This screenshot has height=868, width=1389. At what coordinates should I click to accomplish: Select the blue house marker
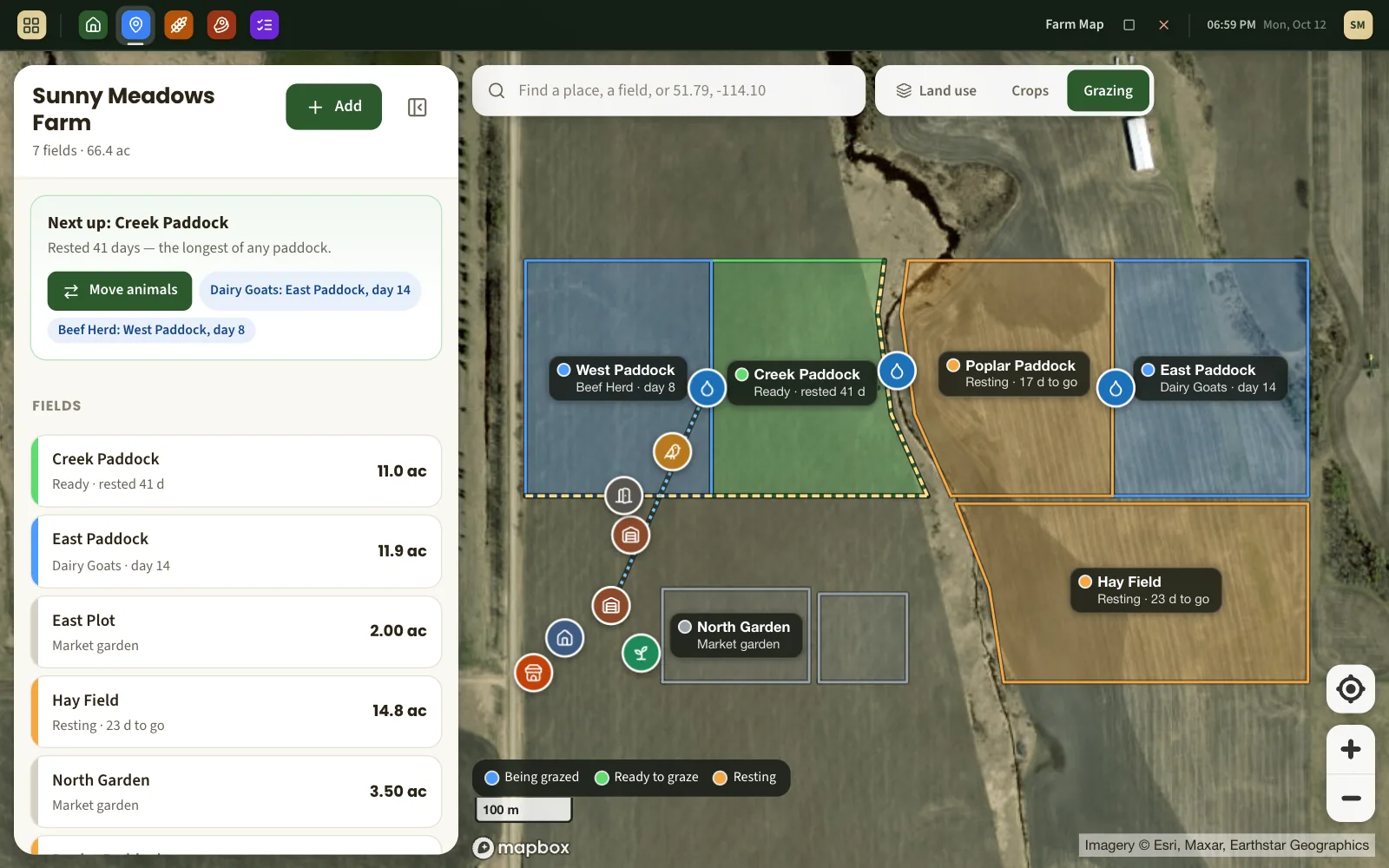point(564,638)
